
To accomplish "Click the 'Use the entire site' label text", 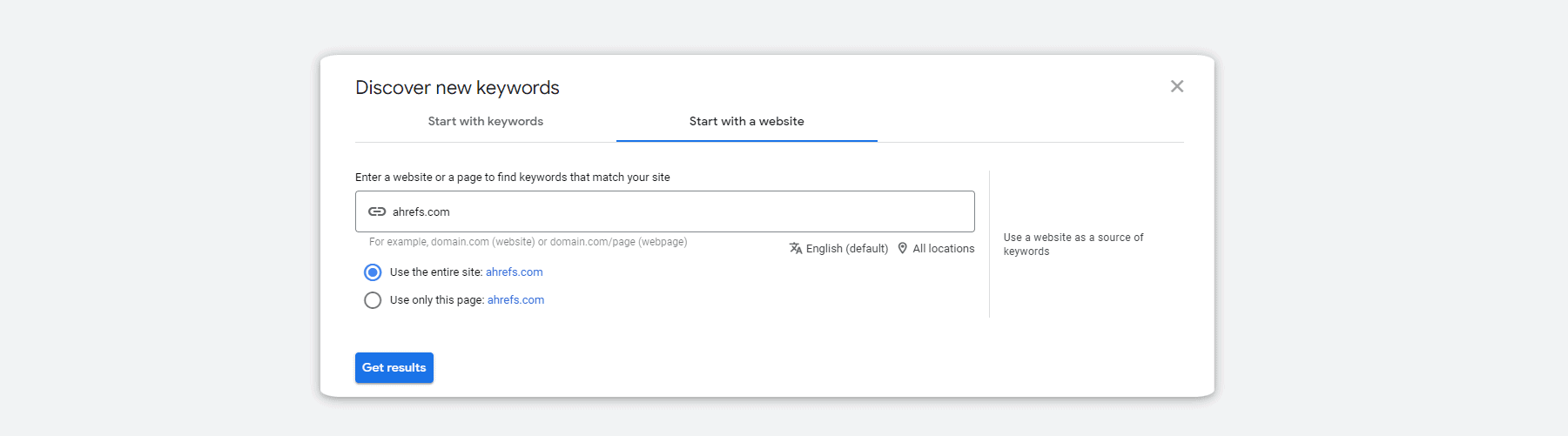I will (435, 272).
